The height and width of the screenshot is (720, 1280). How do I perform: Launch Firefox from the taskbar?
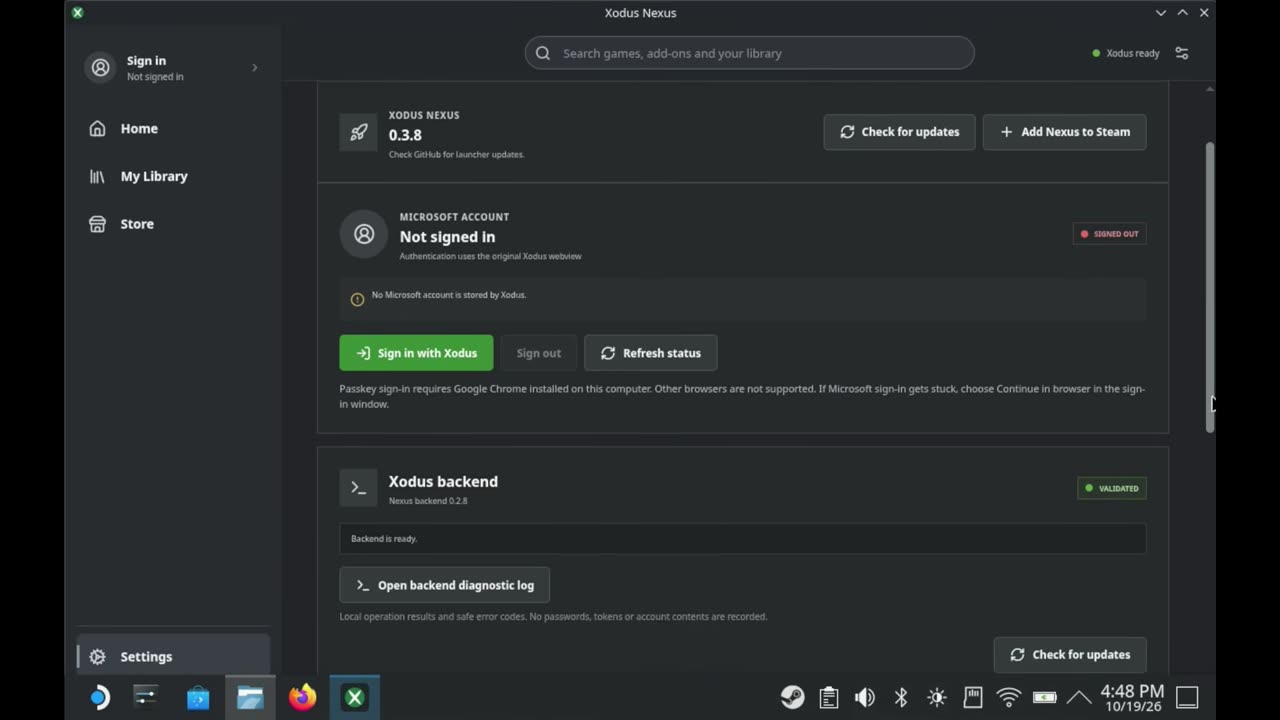(x=302, y=697)
